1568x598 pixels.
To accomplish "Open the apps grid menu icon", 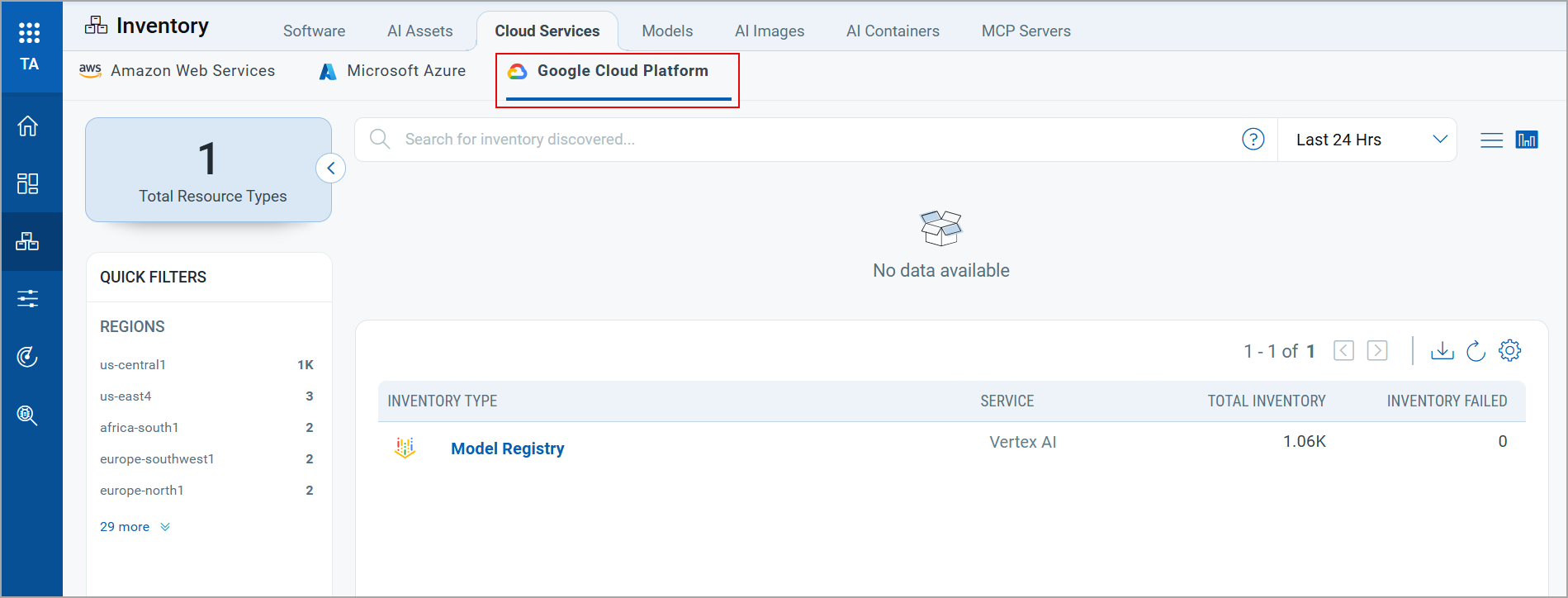I will [29, 32].
